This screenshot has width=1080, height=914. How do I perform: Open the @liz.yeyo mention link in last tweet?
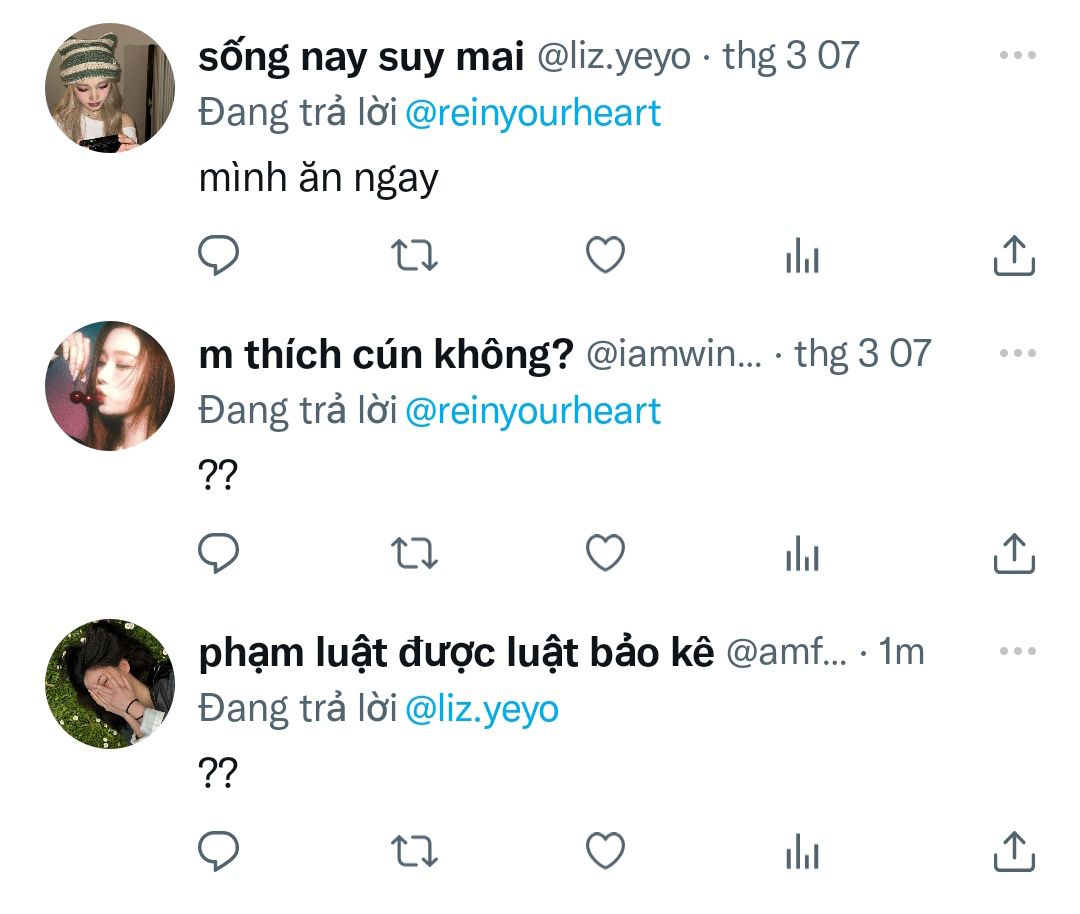click(x=482, y=709)
